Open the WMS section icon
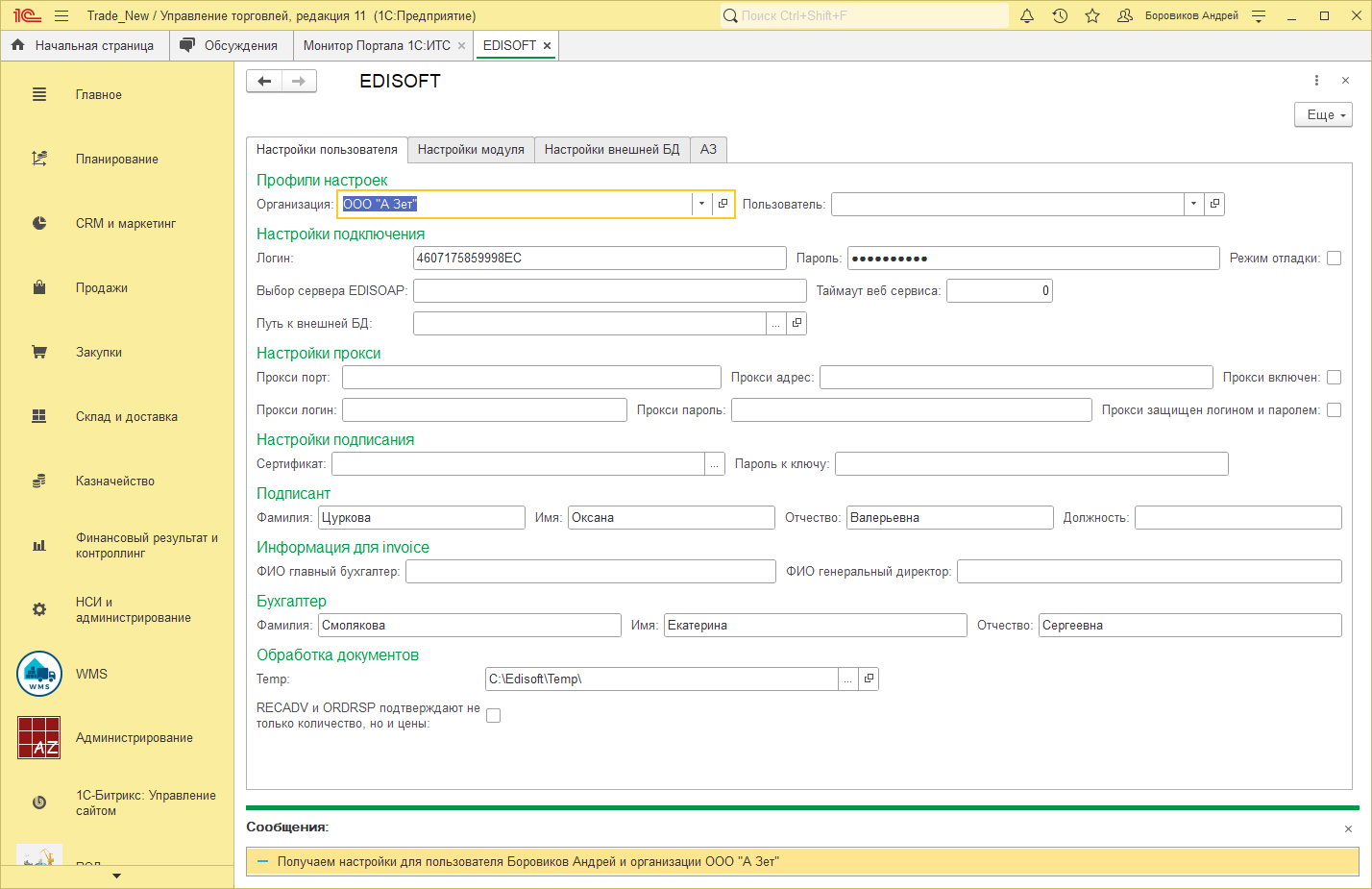The height and width of the screenshot is (889, 1372). [x=39, y=674]
